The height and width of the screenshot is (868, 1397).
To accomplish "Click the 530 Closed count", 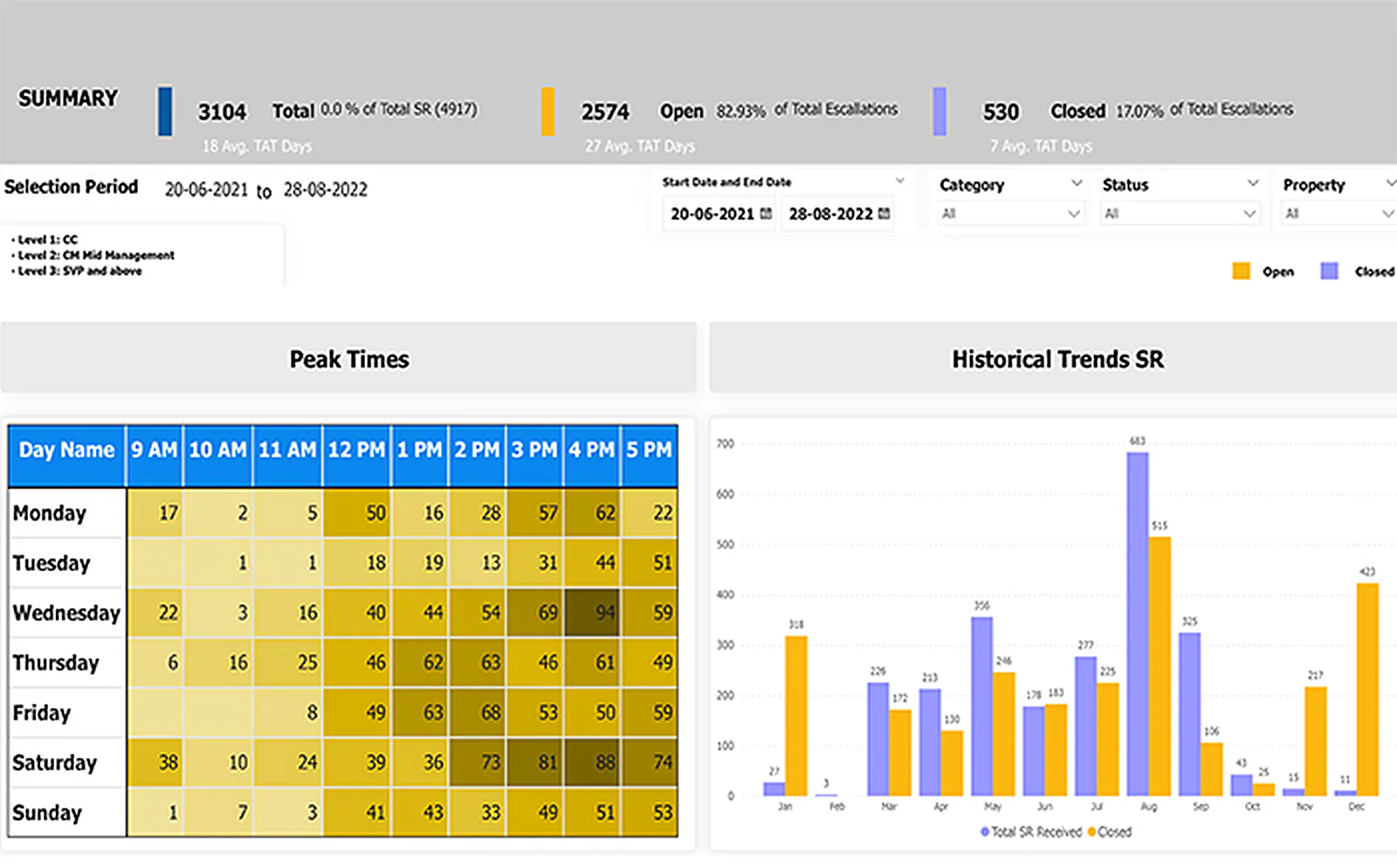I will [x=1001, y=112].
